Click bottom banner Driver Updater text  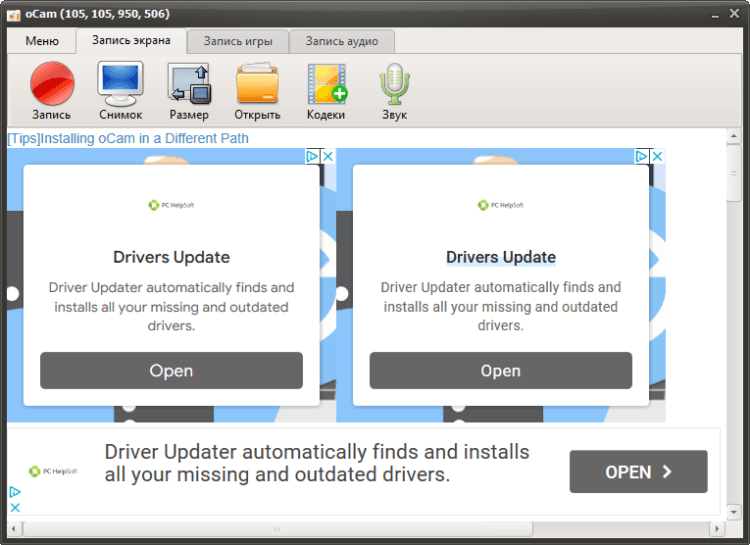[x=317, y=463]
